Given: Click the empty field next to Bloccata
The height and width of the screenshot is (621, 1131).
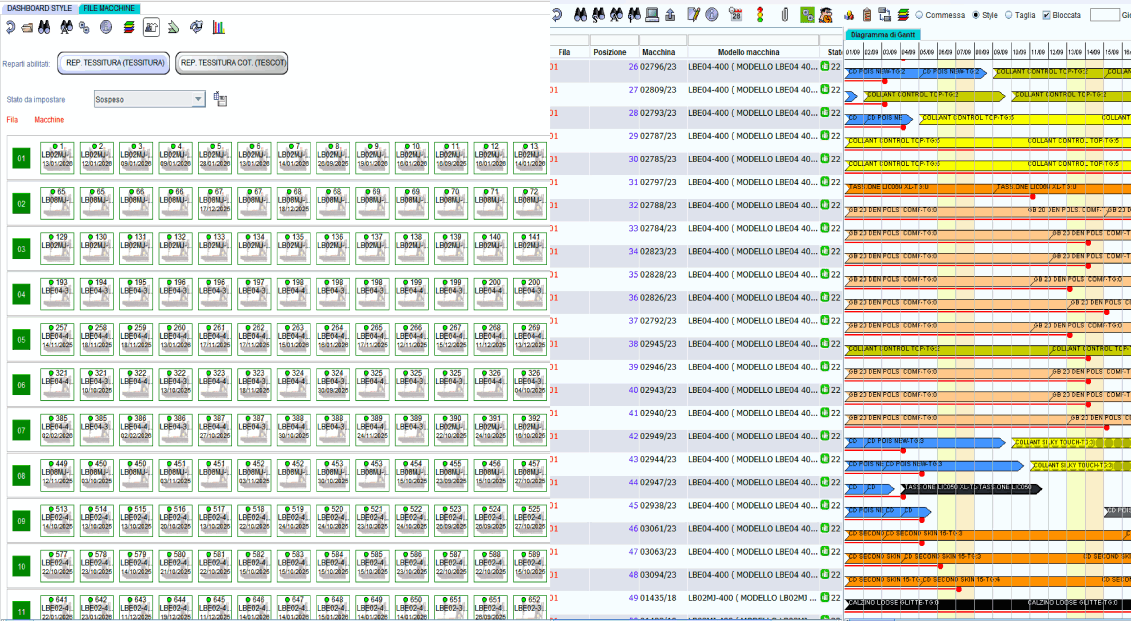Looking at the screenshot, I should coord(1104,14).
